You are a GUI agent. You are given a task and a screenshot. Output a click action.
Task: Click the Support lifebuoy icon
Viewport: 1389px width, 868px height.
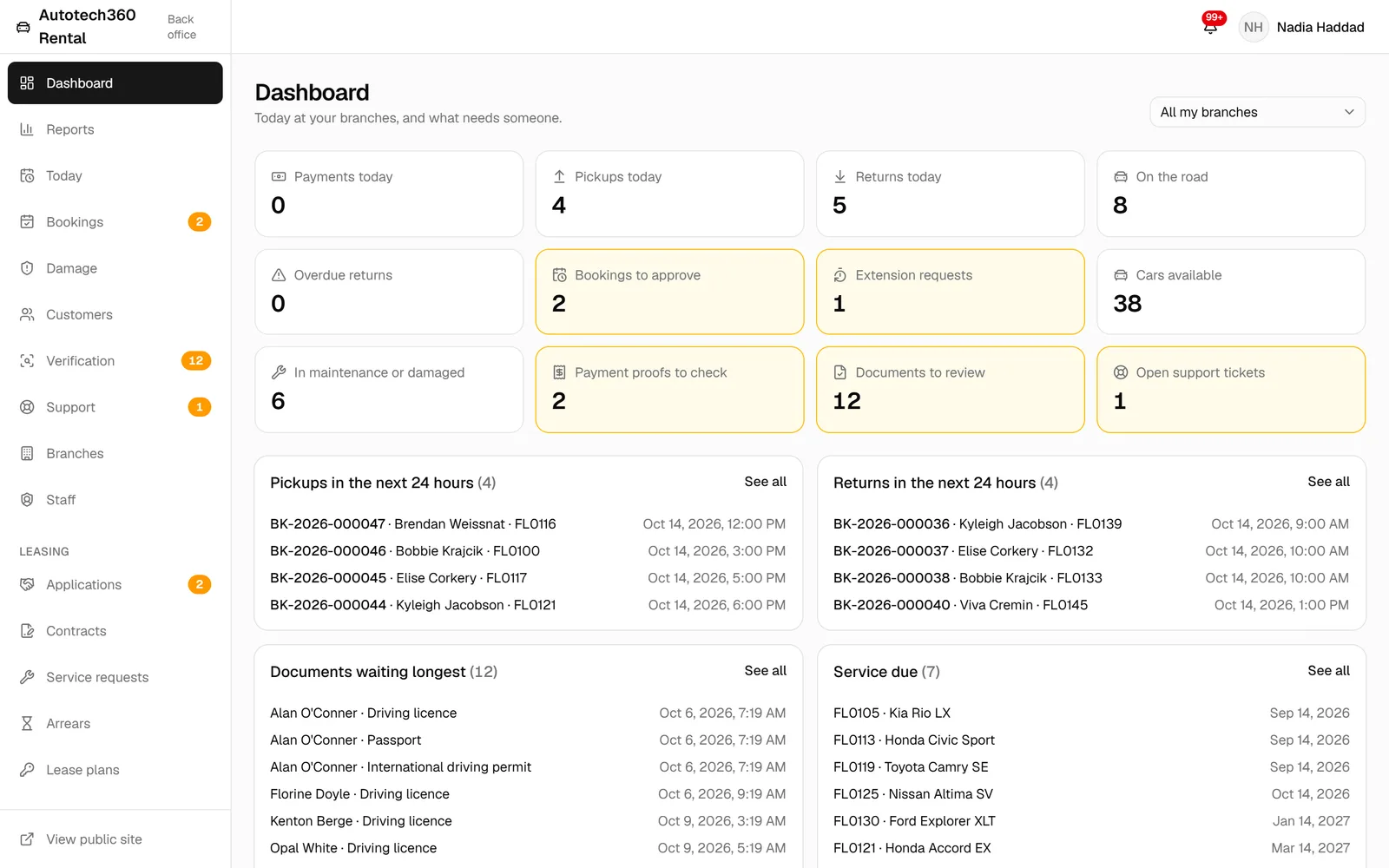tap(27, 407)
